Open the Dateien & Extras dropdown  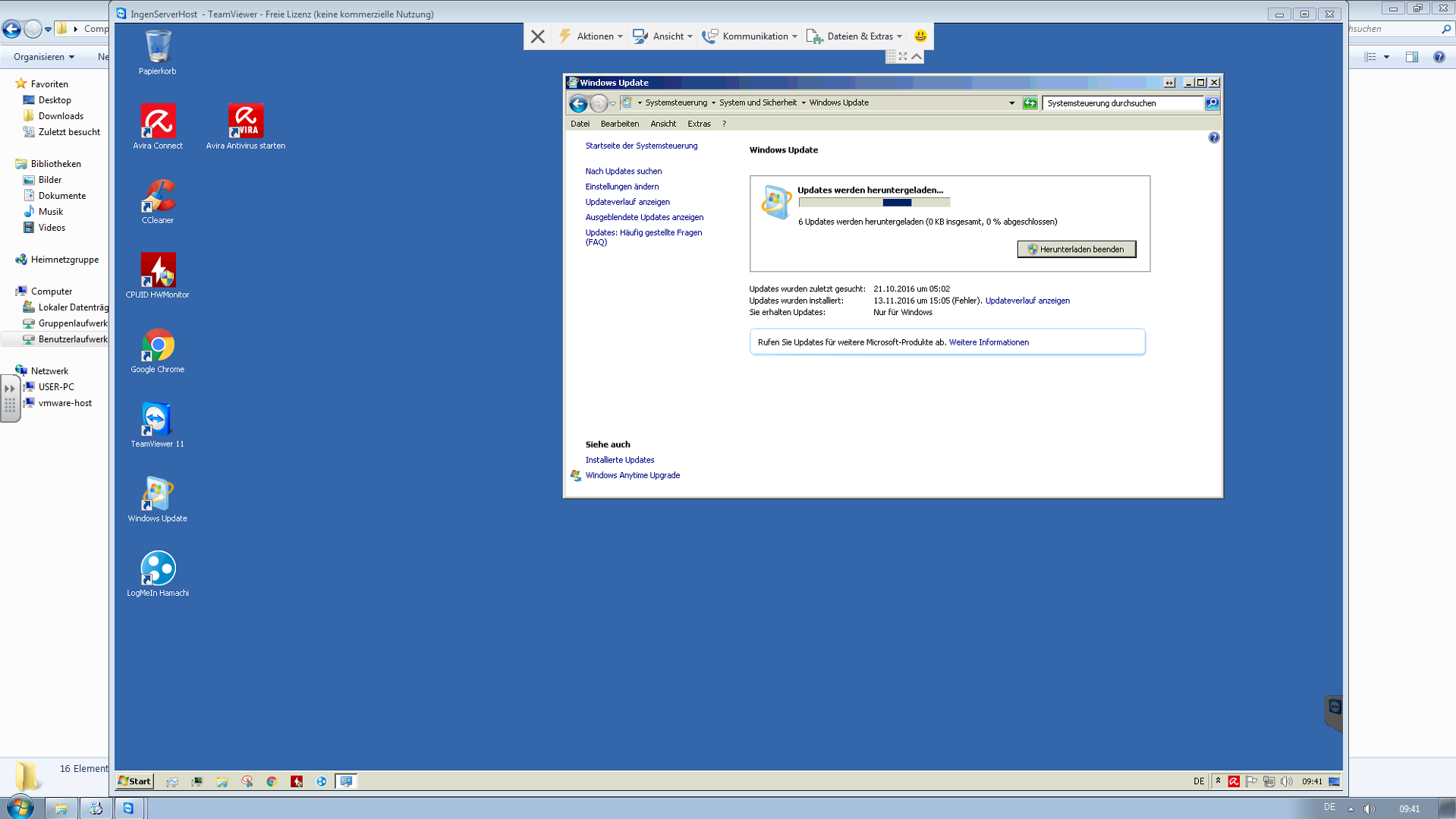coord(854,36)
